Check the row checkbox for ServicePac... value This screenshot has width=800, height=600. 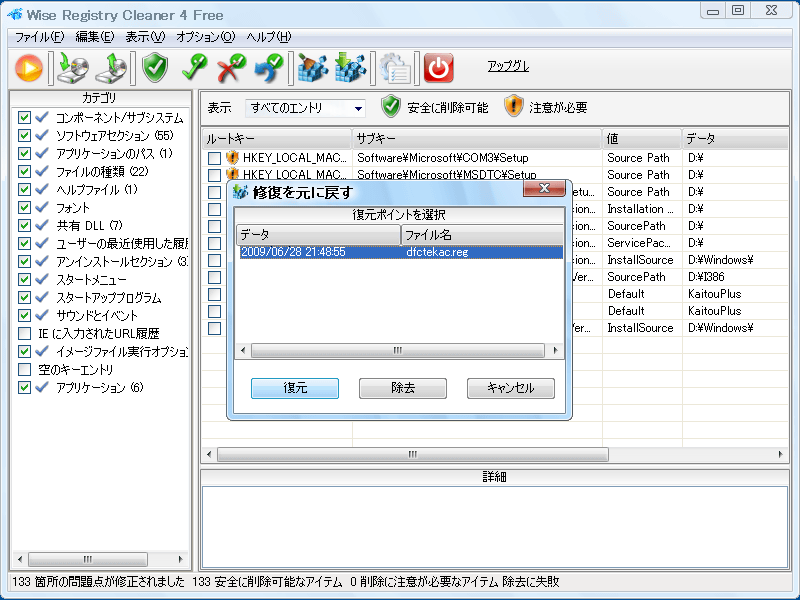tap(214, 243)
